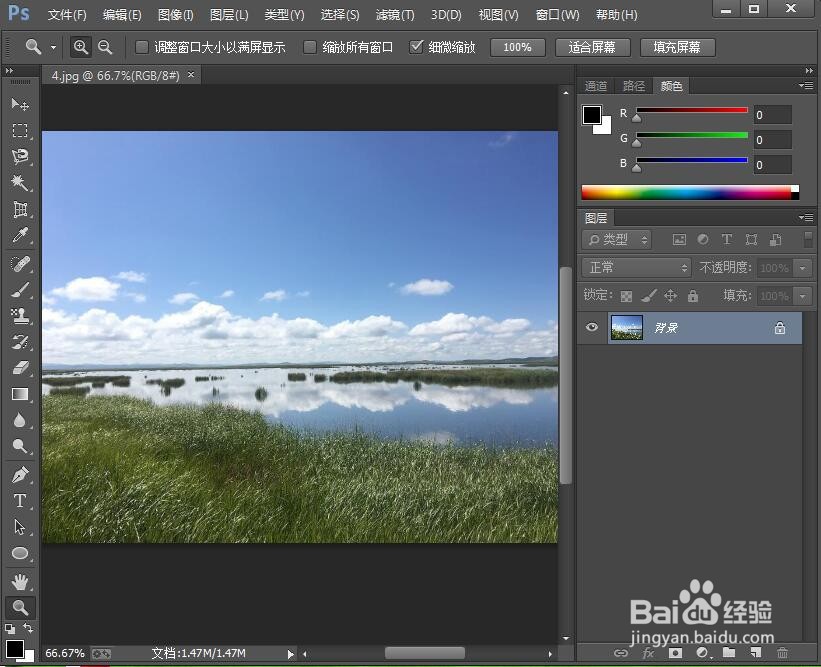Select the Lasso tool

pos(20,157)
